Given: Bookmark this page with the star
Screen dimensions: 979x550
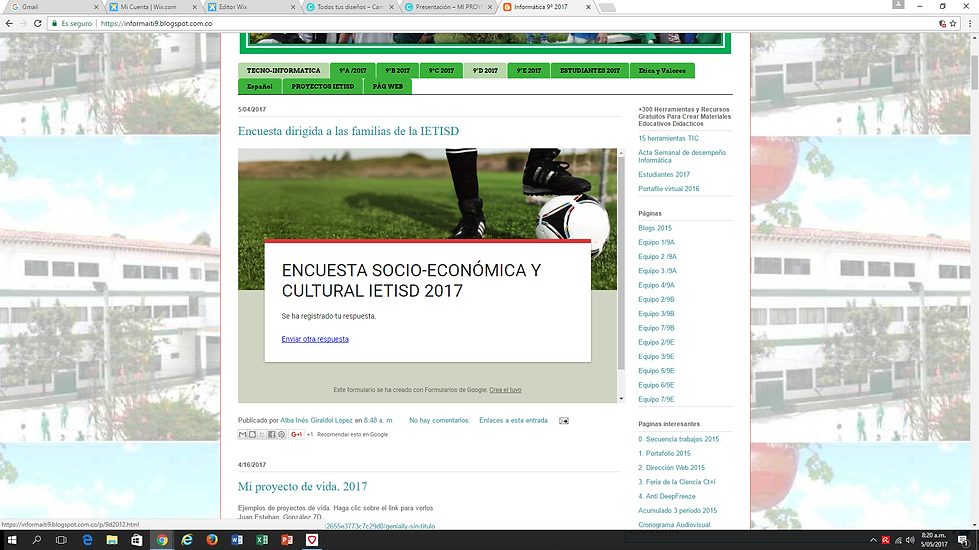Looking at the screenshot, I should coord(953,24).
